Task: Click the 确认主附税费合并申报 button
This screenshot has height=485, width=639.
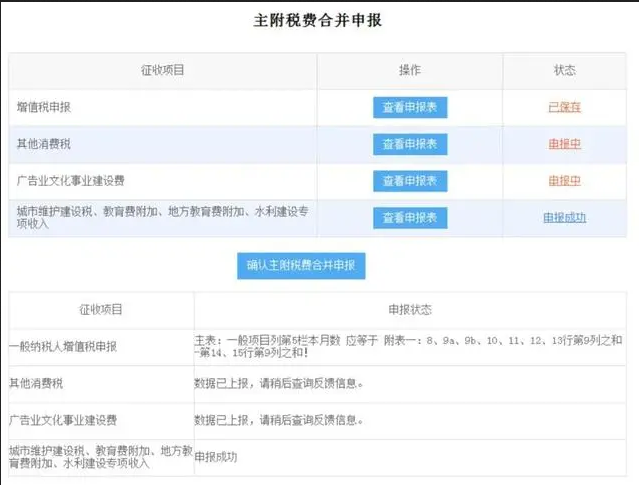Action: 301,266
